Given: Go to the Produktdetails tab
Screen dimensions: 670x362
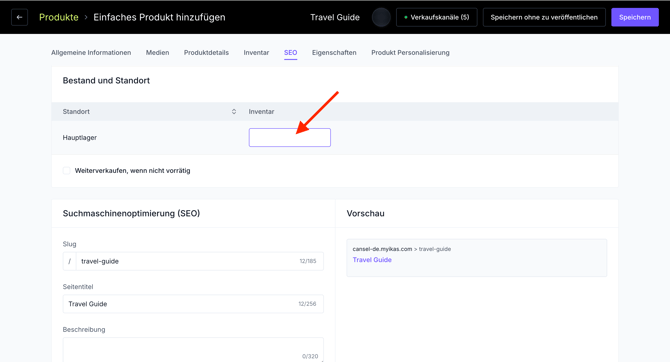Looking at the screenshot, I should coord(206,53).
